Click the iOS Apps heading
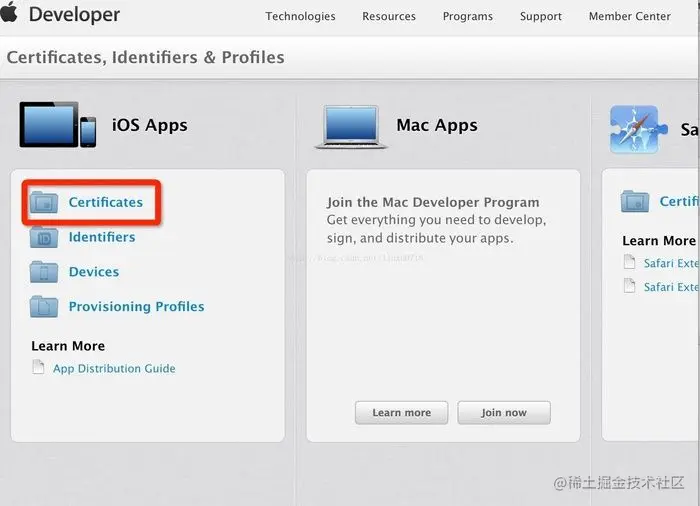 pos(150,125)
